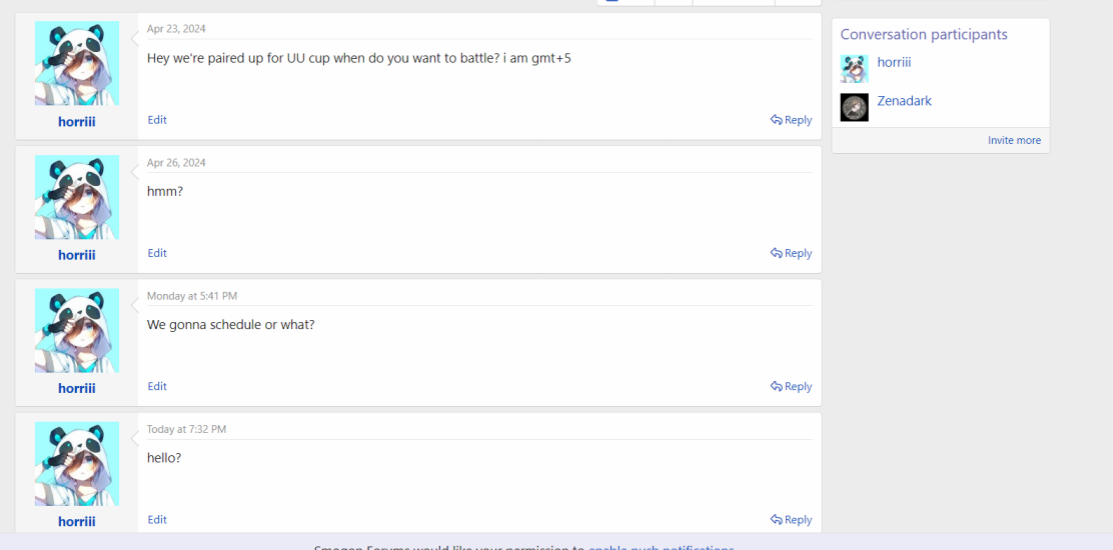1113x550 pixels.
Task: Click horriii's avatar on UU cup message
Action: [77, 63]
